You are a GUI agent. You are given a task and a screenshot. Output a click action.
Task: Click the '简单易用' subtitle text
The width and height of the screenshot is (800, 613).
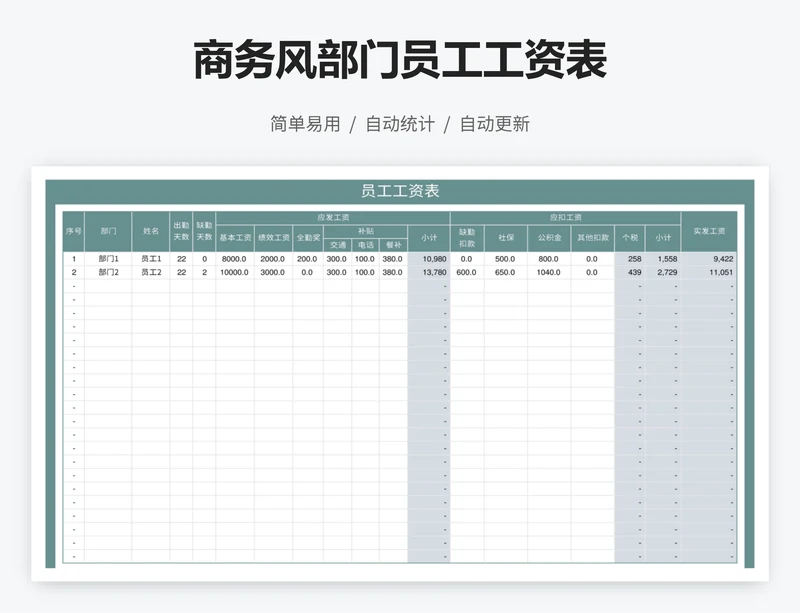point(305,124)
